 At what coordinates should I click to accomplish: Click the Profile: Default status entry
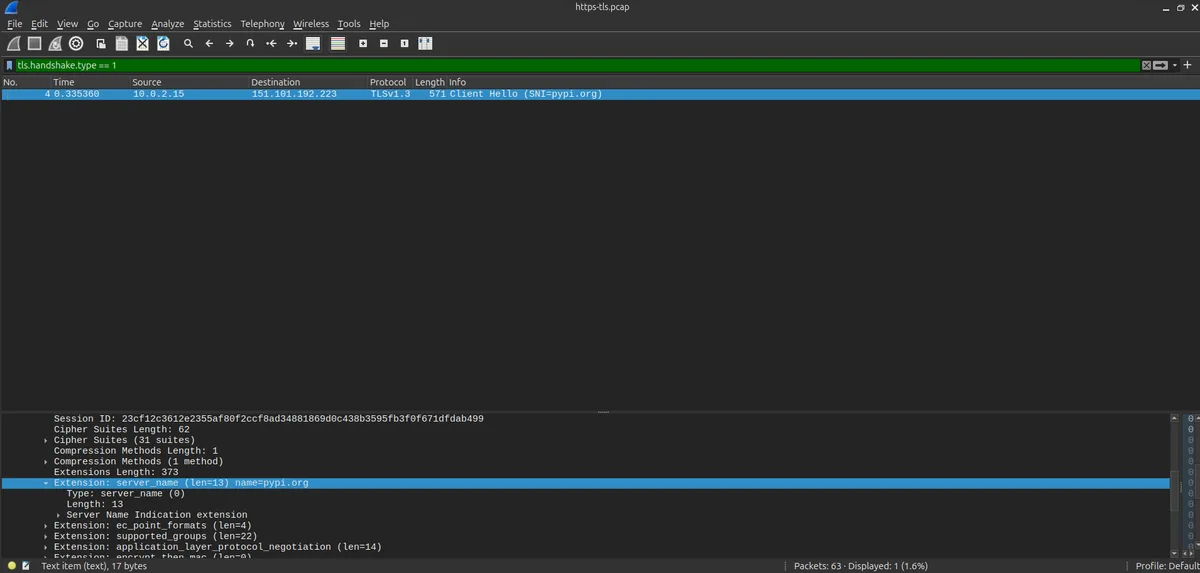[1167, 566]
